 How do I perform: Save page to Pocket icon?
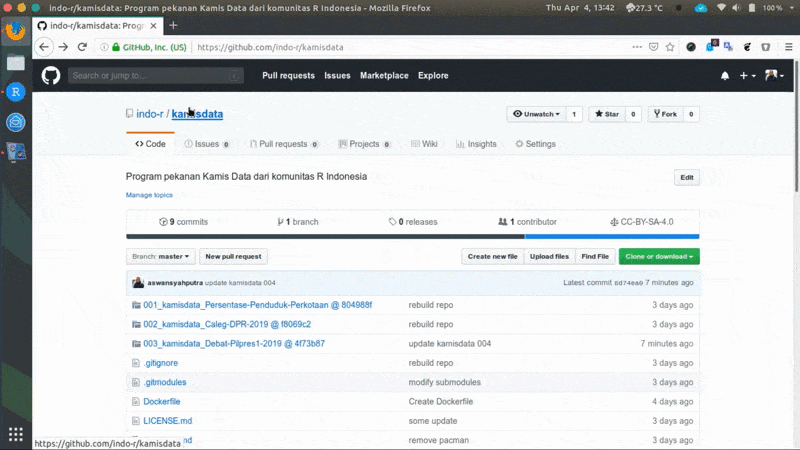pyautogui.click(x=654, y=47)
